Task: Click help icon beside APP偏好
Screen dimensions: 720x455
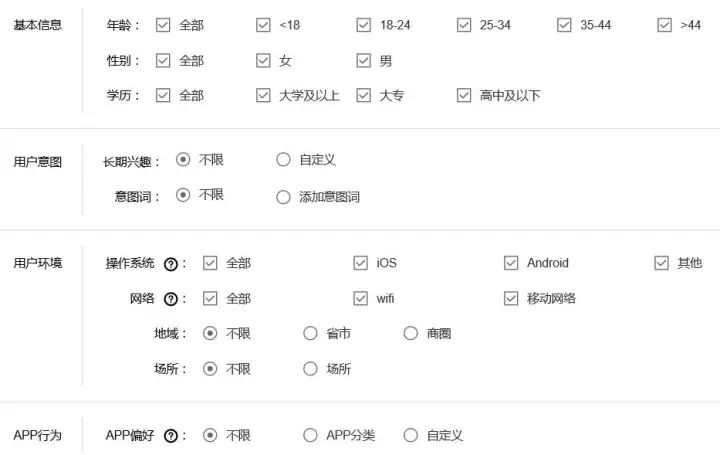Action: click(x=171, y=436)
